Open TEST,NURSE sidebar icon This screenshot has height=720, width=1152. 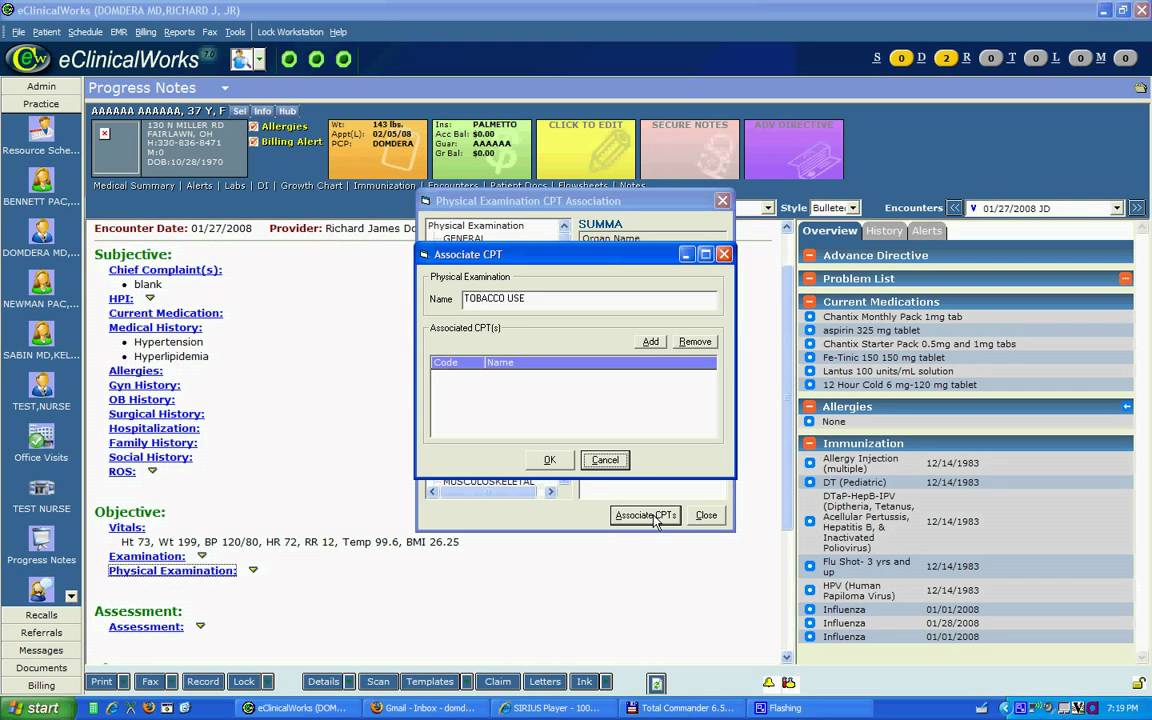pos(41,386)
